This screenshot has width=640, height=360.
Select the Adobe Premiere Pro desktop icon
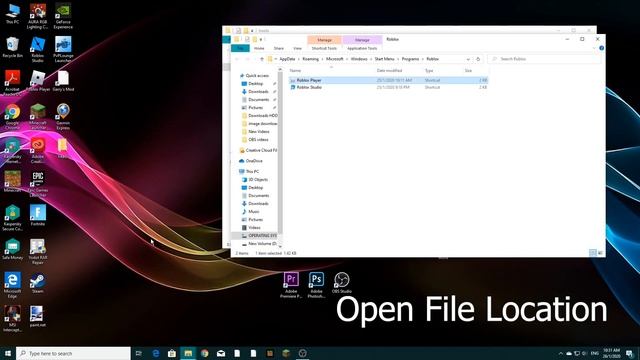point(291,285)
